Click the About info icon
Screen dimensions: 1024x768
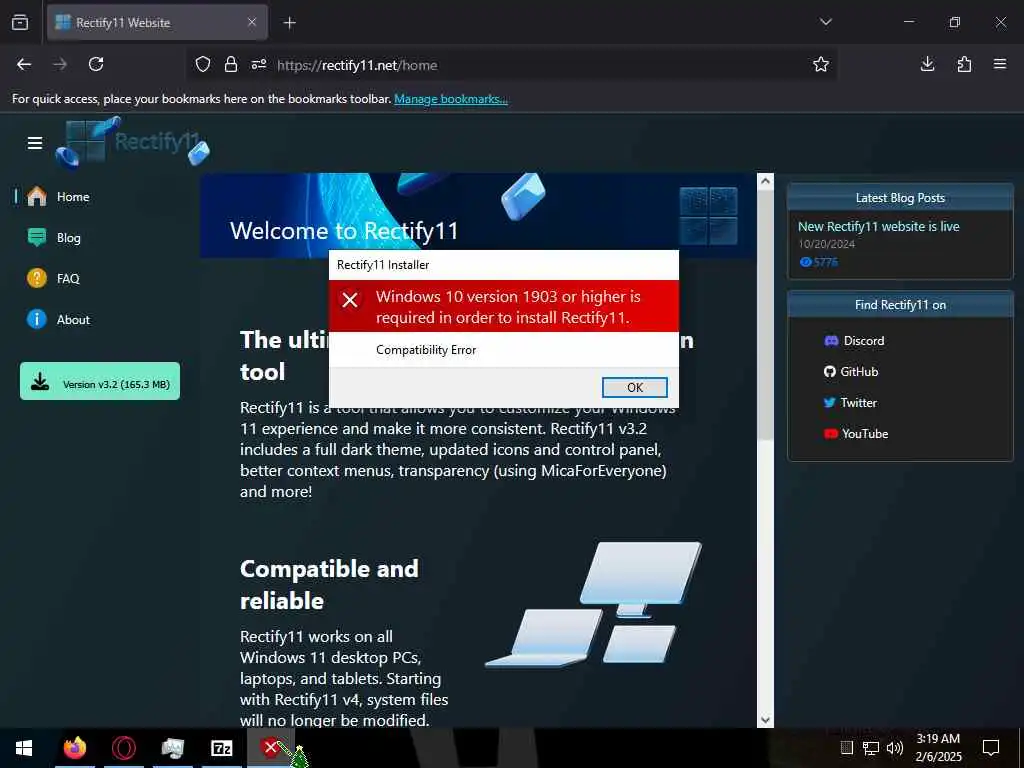(37, 319)
